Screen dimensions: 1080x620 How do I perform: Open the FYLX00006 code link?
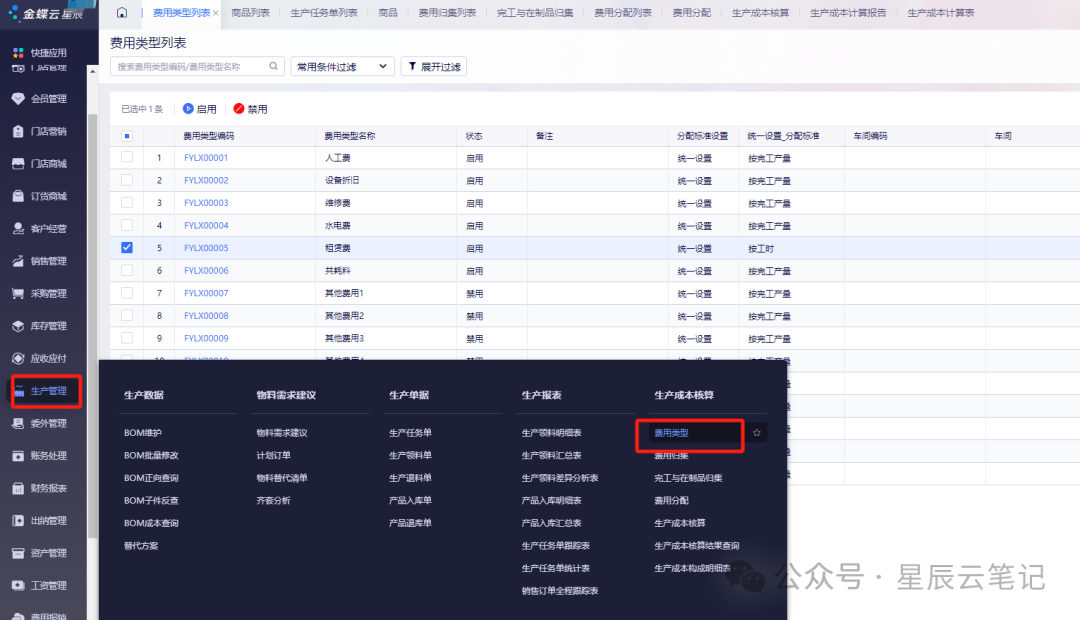point(206,271)
